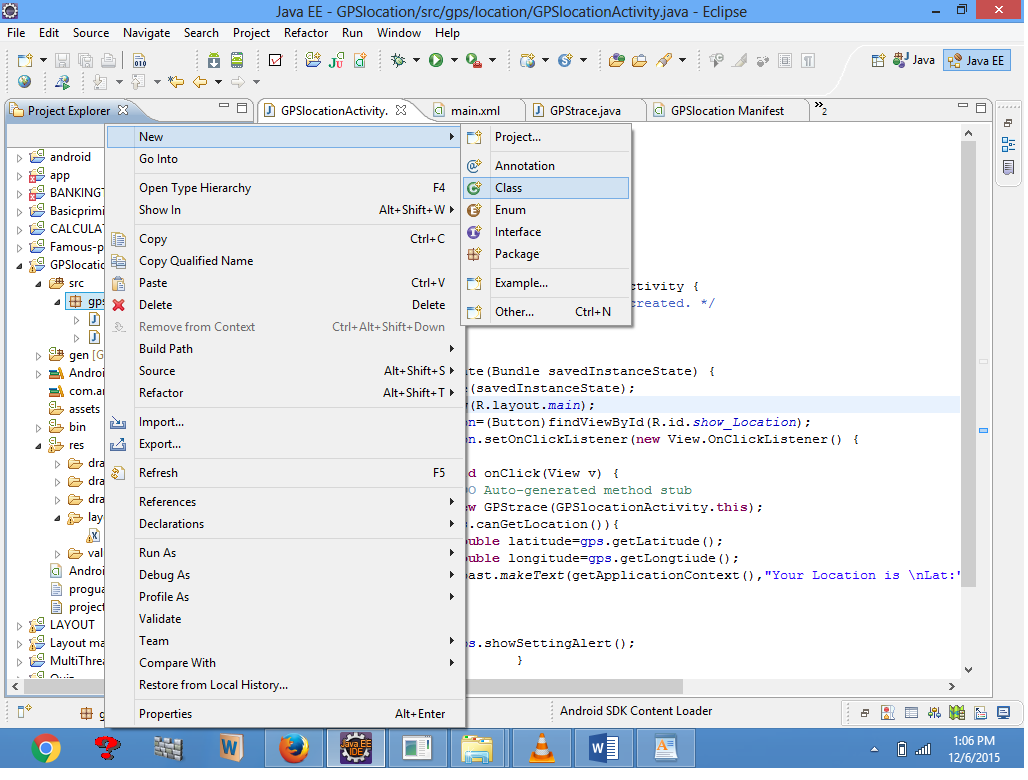
Task: Open Firefox from the taskbar
Action: point(292,747)
